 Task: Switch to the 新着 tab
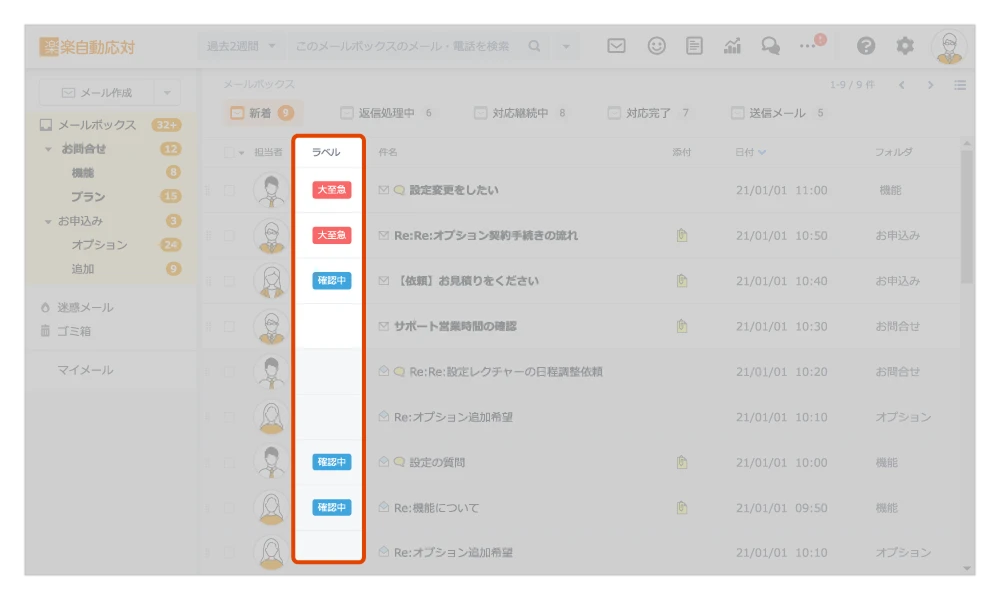tap(261, 113)
